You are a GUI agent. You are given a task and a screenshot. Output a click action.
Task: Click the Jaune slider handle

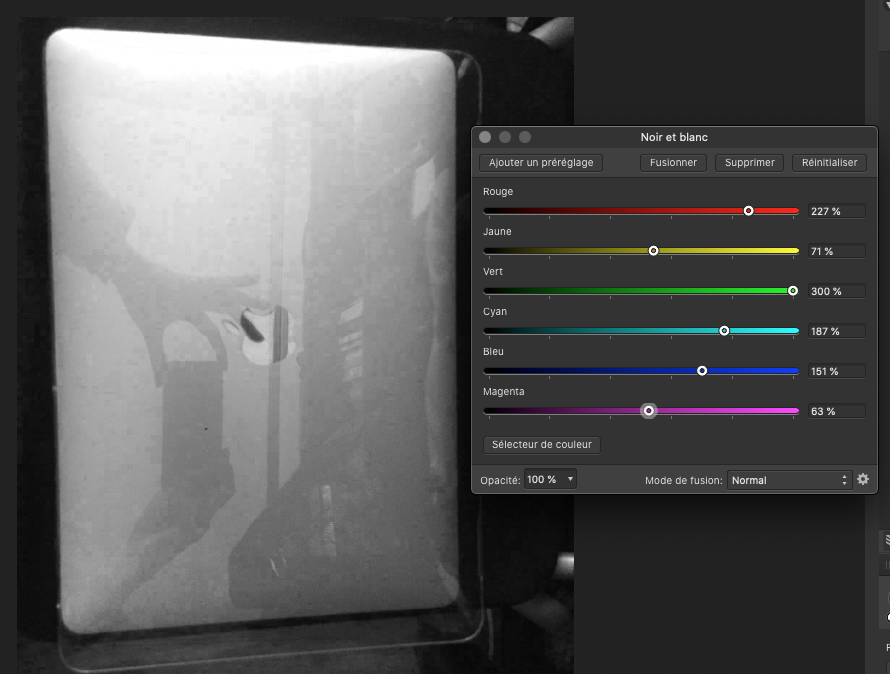point(653,250)
